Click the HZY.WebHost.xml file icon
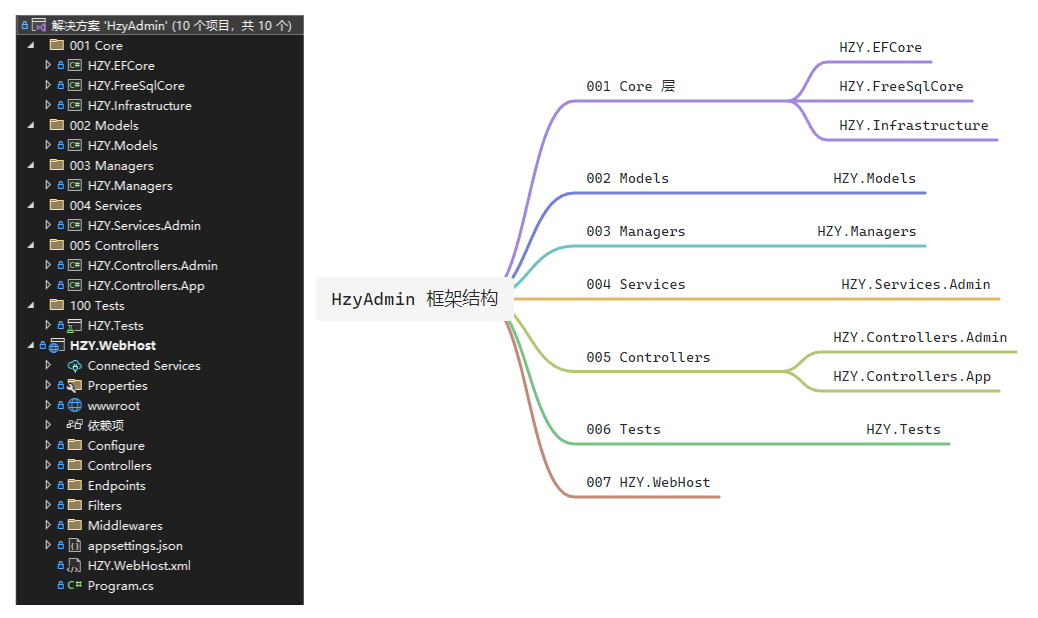This screenshot has width=1038, height=618. point(74,566)
